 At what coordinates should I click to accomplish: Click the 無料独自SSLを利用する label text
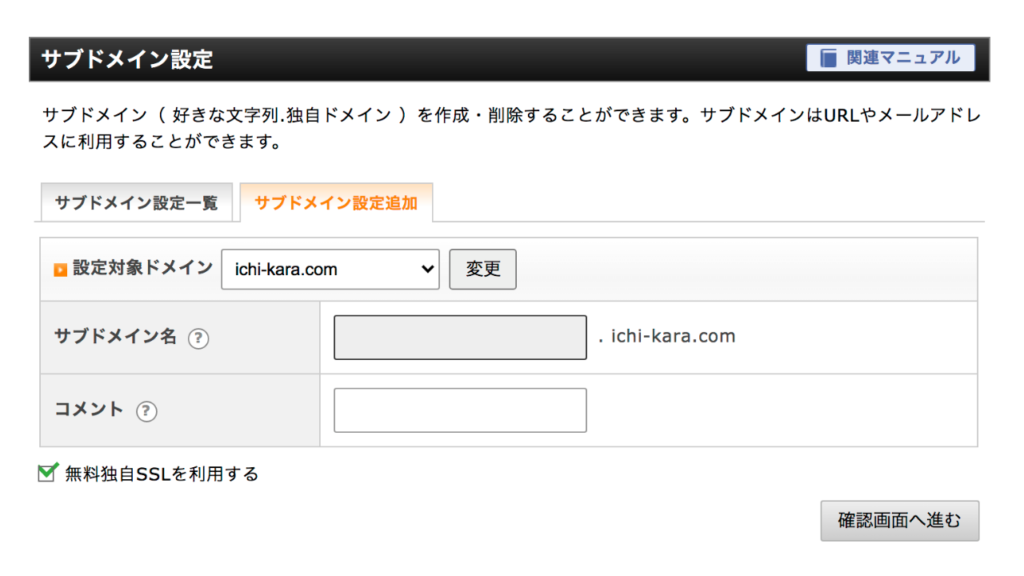click(161, 474)
